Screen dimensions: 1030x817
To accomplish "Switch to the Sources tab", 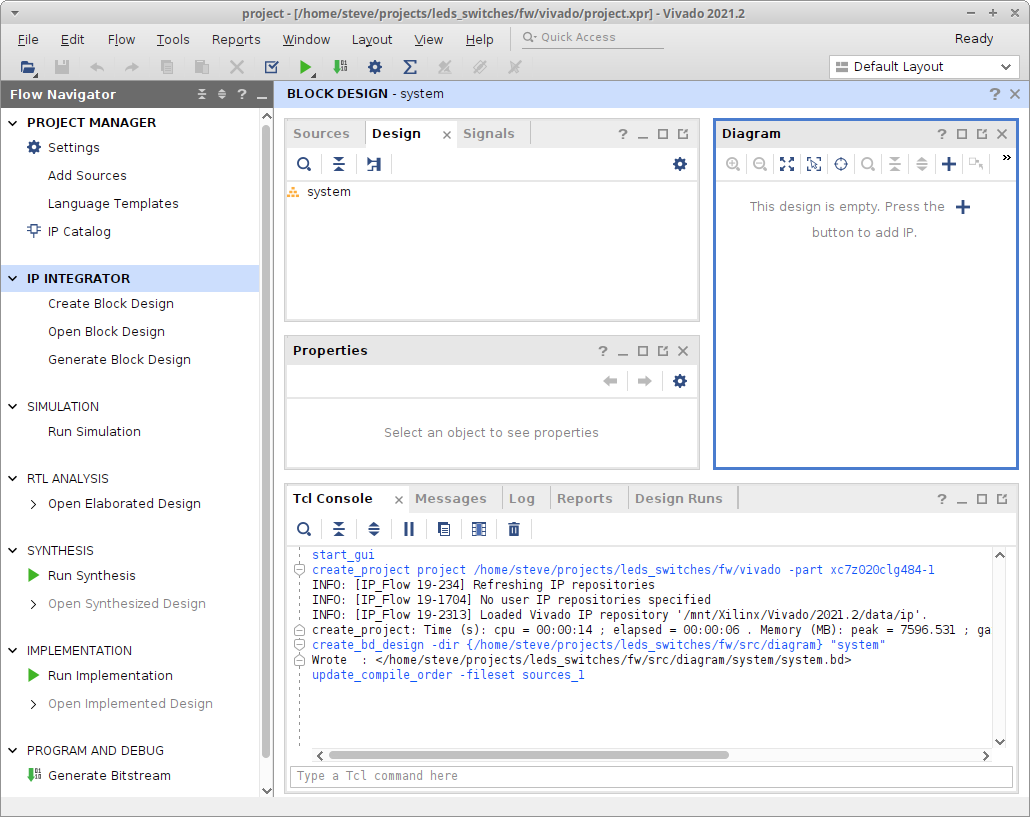I will [321, 133].
